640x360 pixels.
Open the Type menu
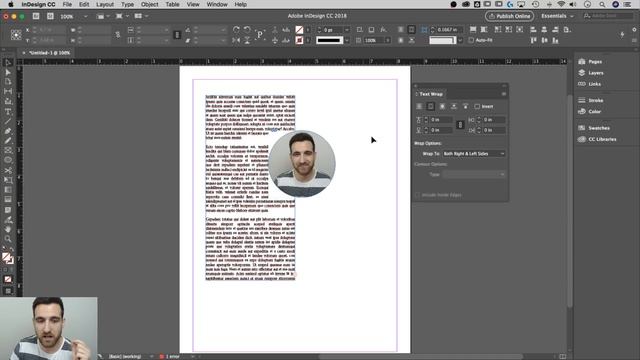point(127,4)
